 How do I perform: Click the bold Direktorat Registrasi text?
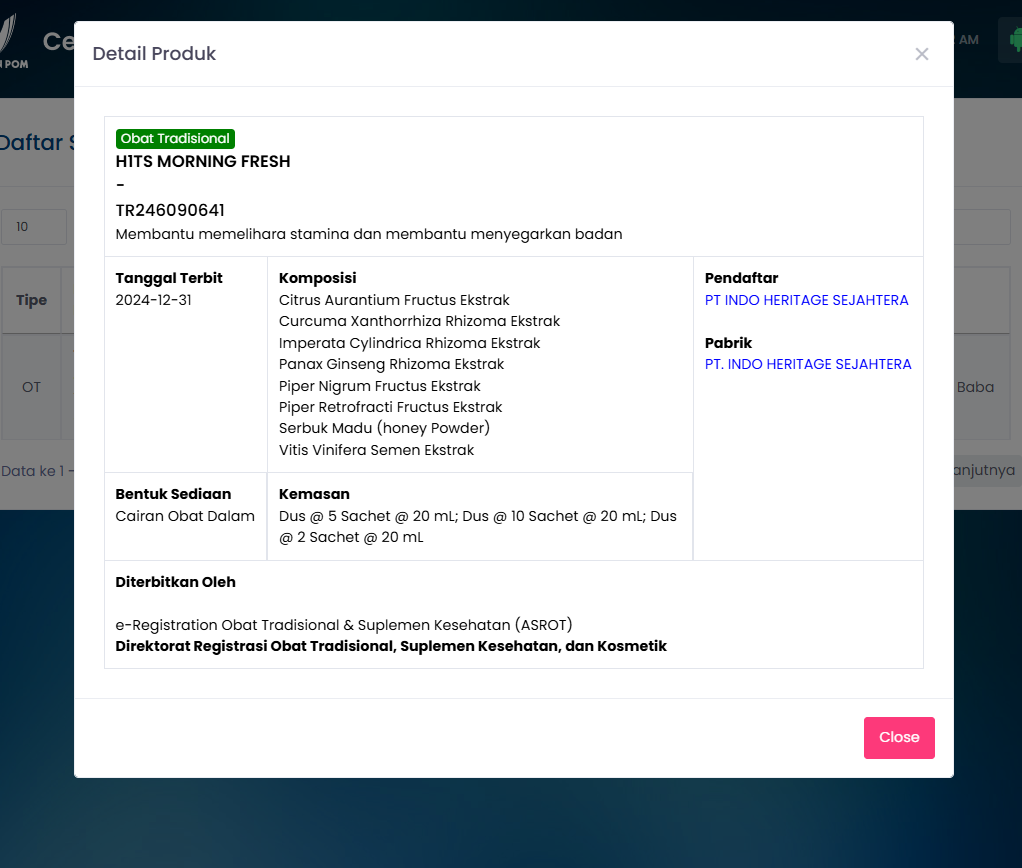(391, 646)
